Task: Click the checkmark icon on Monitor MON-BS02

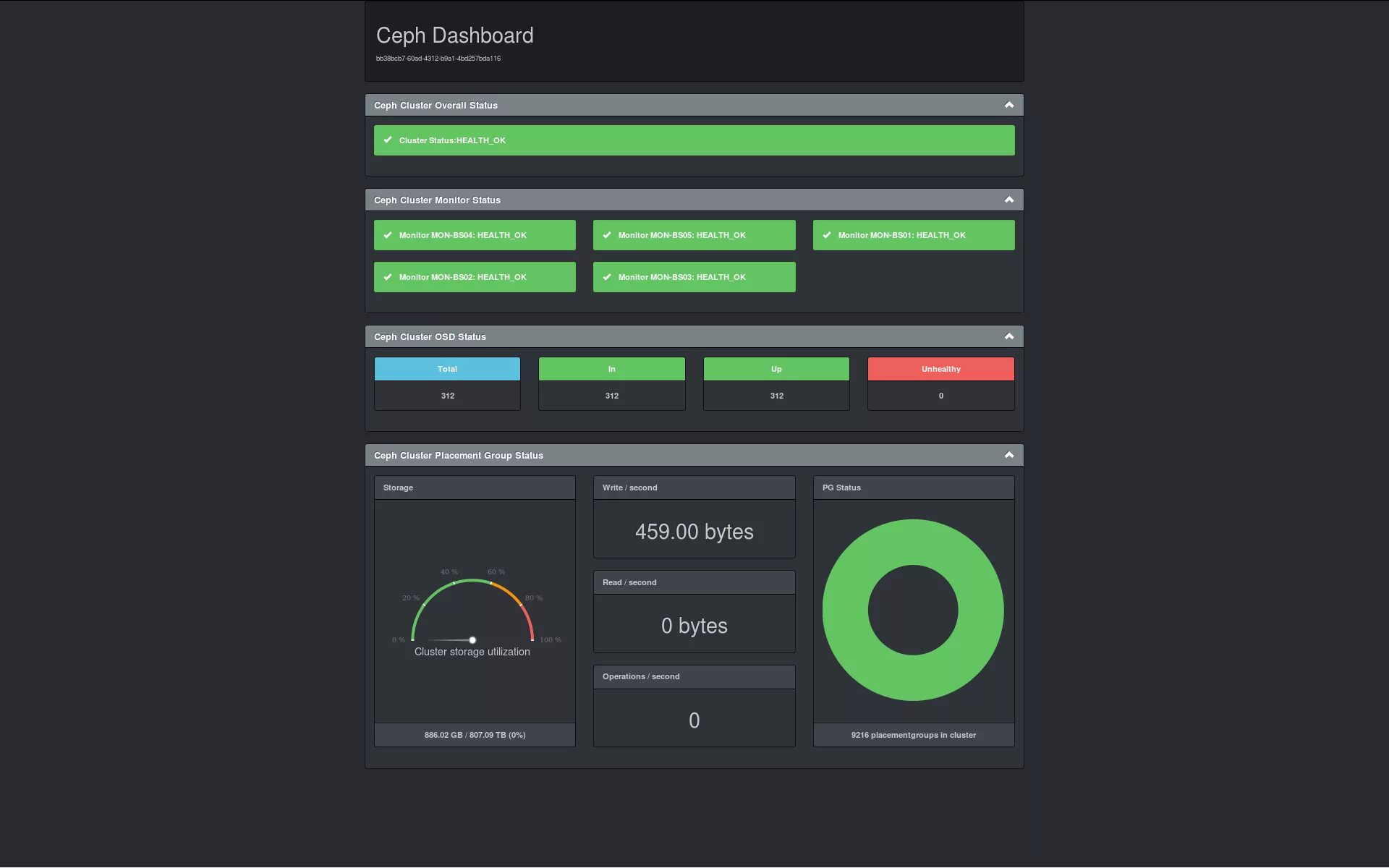Action: (388, 277)
